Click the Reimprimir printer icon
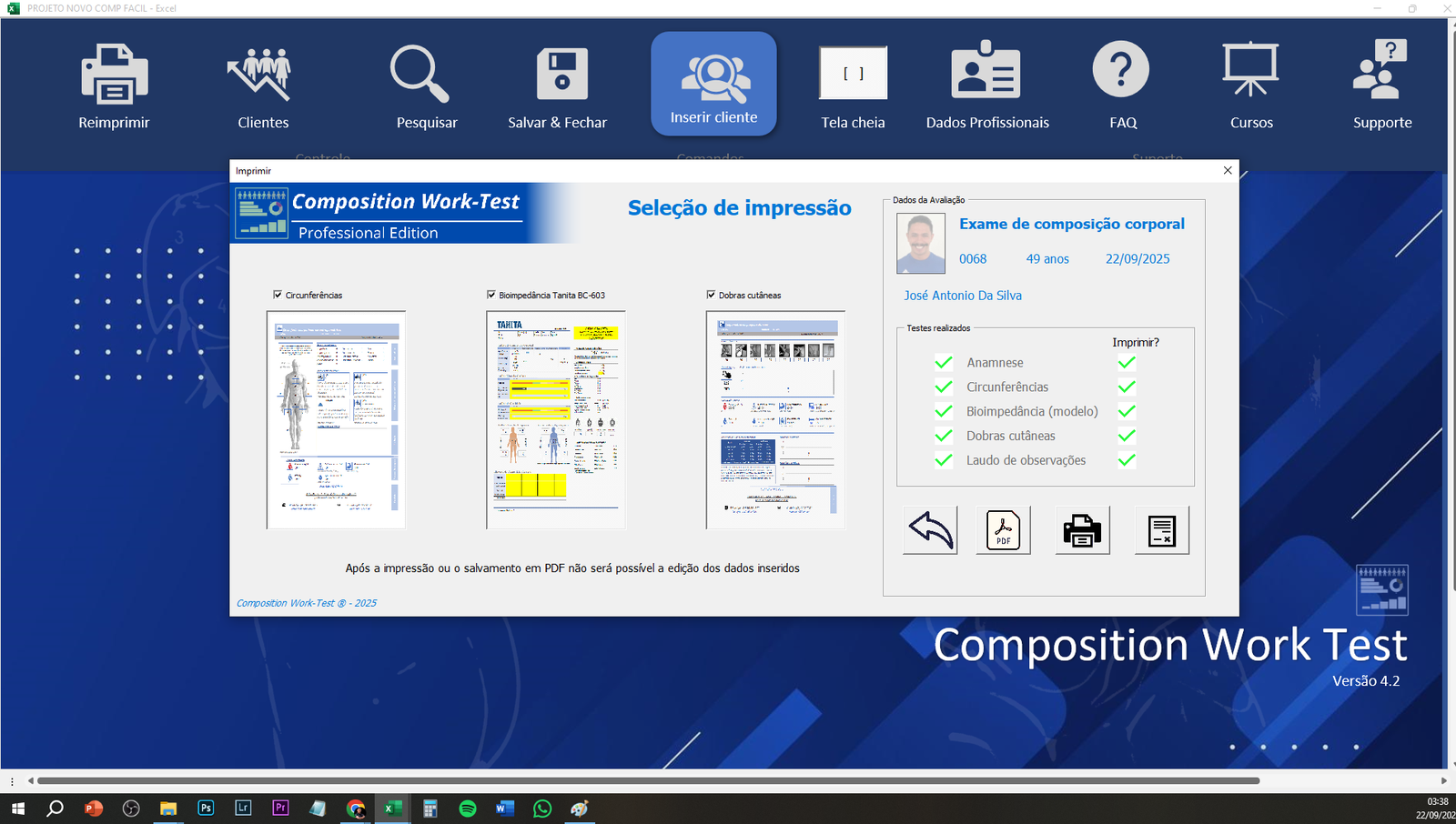This screenshot has width=1456, height=824. click(114, 75)
